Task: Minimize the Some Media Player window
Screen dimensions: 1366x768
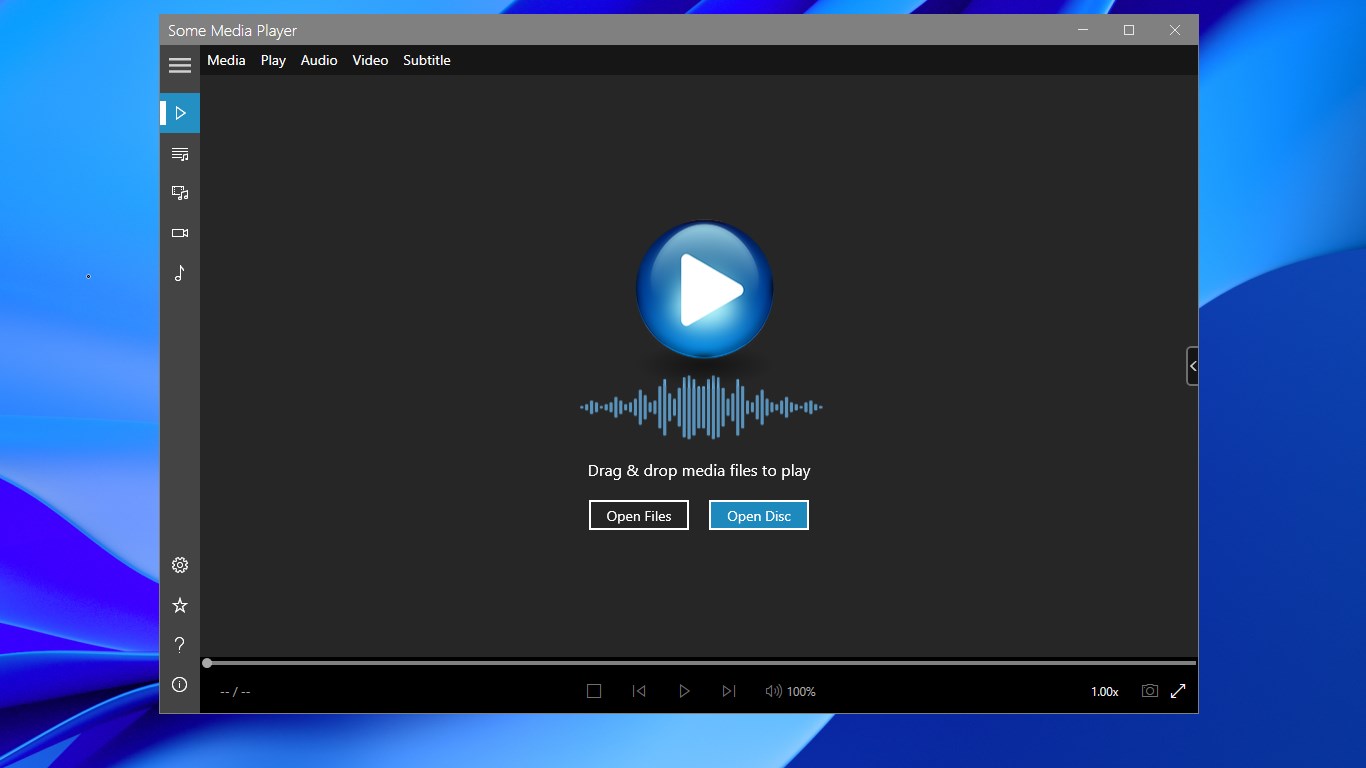Action: coord(1083,30)
